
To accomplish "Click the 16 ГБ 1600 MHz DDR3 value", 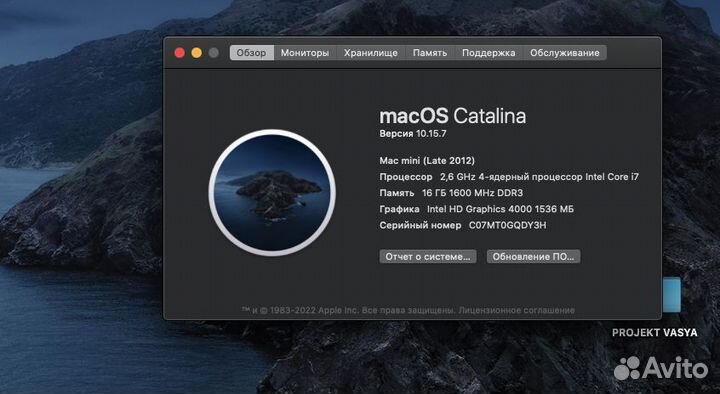I will [x=472, y=193].
